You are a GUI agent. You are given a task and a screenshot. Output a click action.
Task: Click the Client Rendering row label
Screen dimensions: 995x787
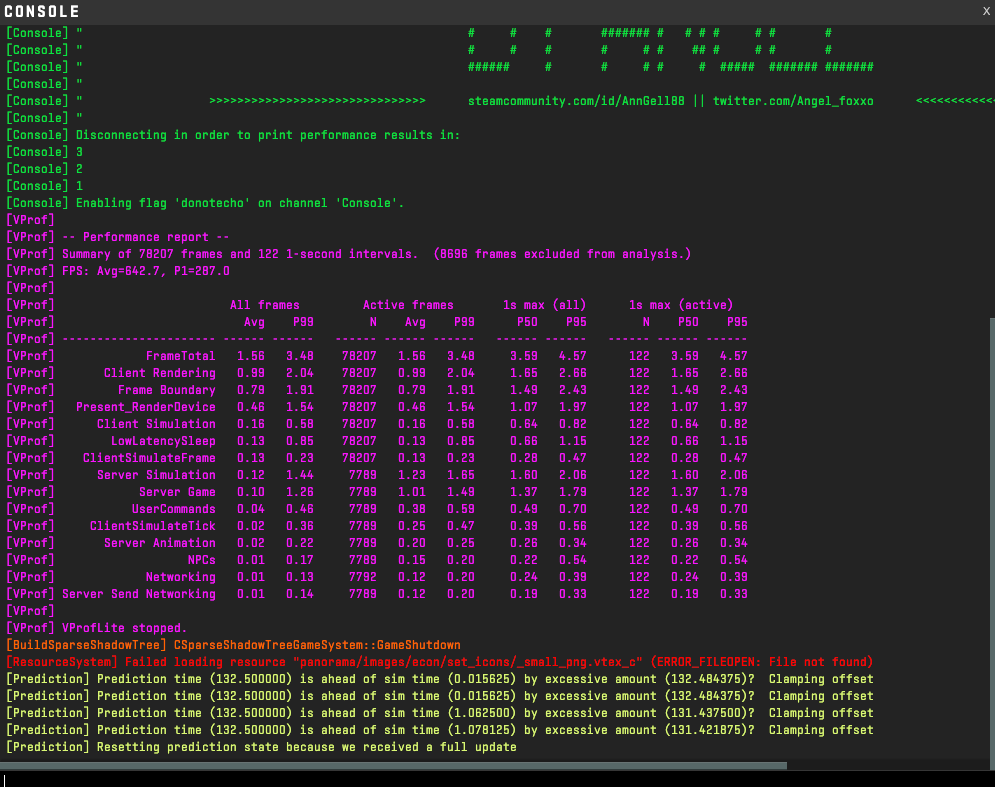click(x=159, y=373)
